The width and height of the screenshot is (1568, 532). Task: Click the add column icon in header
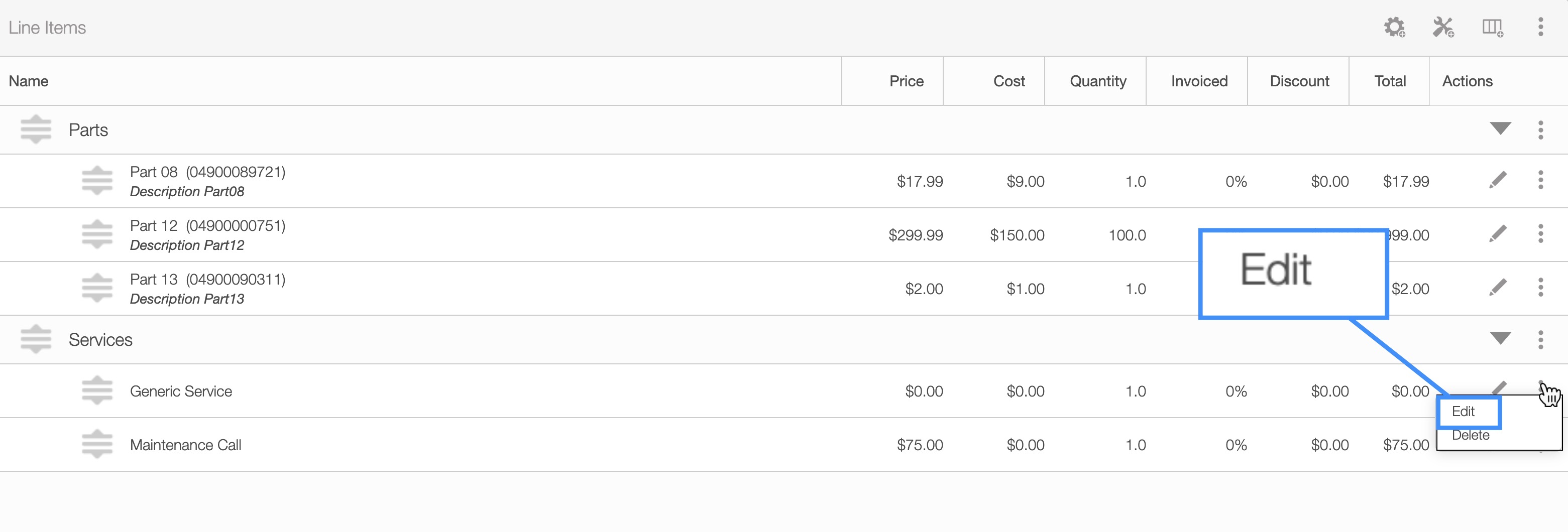1492,28
